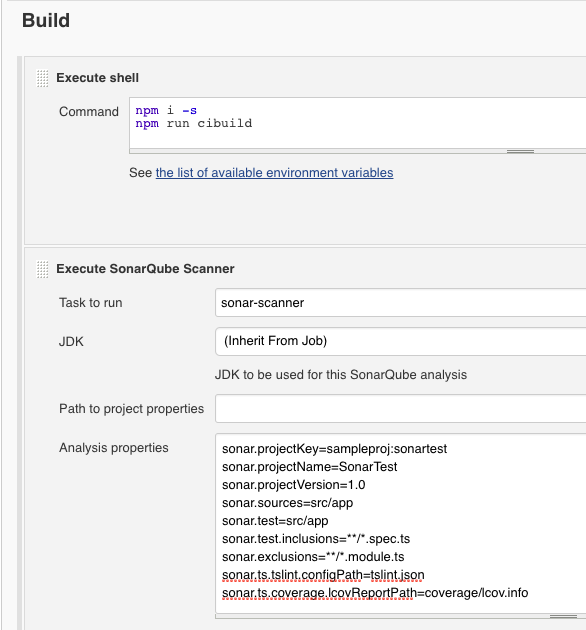The width and height of the screenshot is (586, 630).
Task: Open the JDK dropdown
Action: tap(400, 341)
